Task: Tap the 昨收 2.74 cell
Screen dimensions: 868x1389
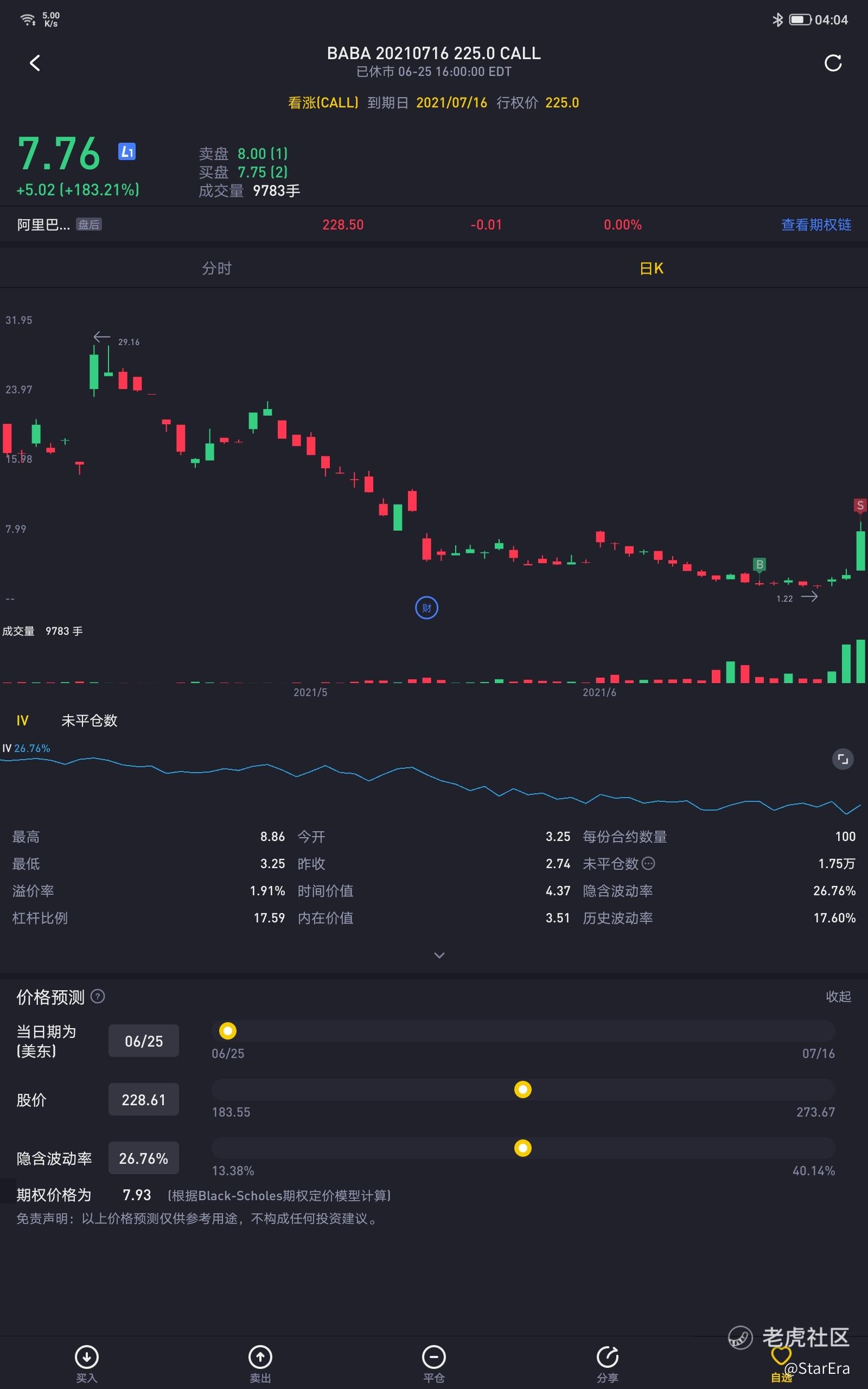Action: coord(433,863)
